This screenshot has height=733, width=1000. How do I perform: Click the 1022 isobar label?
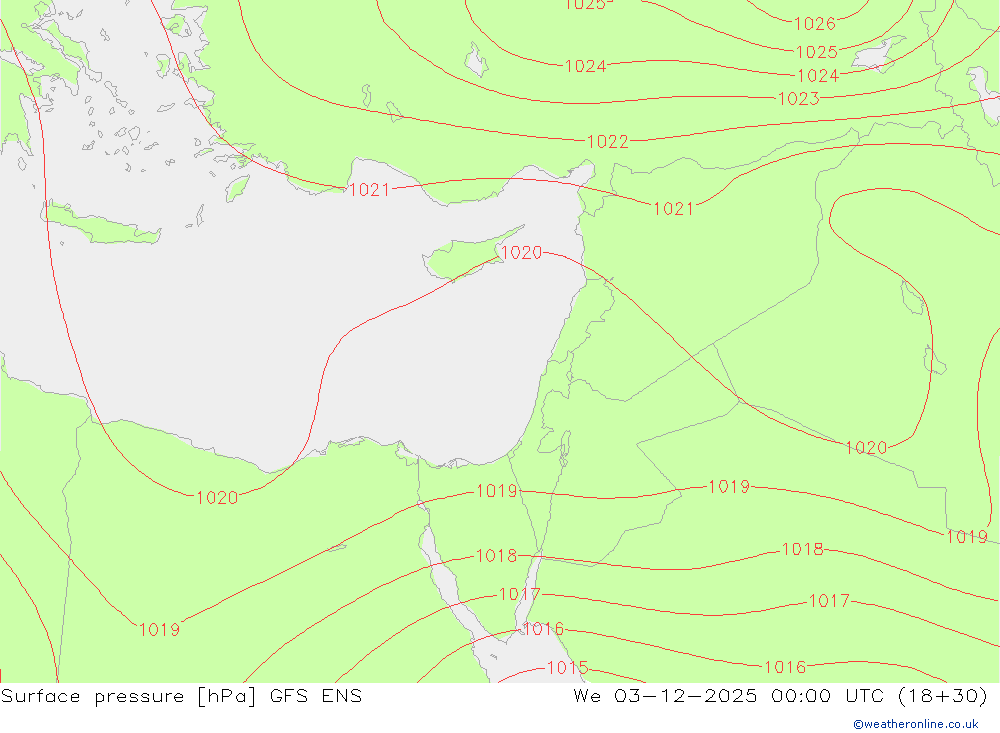click(x=607, y=142)
